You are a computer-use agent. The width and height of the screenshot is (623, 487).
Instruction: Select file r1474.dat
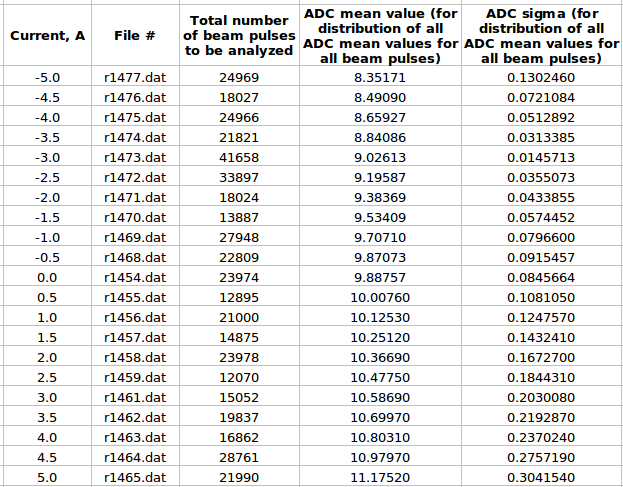click(135, 137)
